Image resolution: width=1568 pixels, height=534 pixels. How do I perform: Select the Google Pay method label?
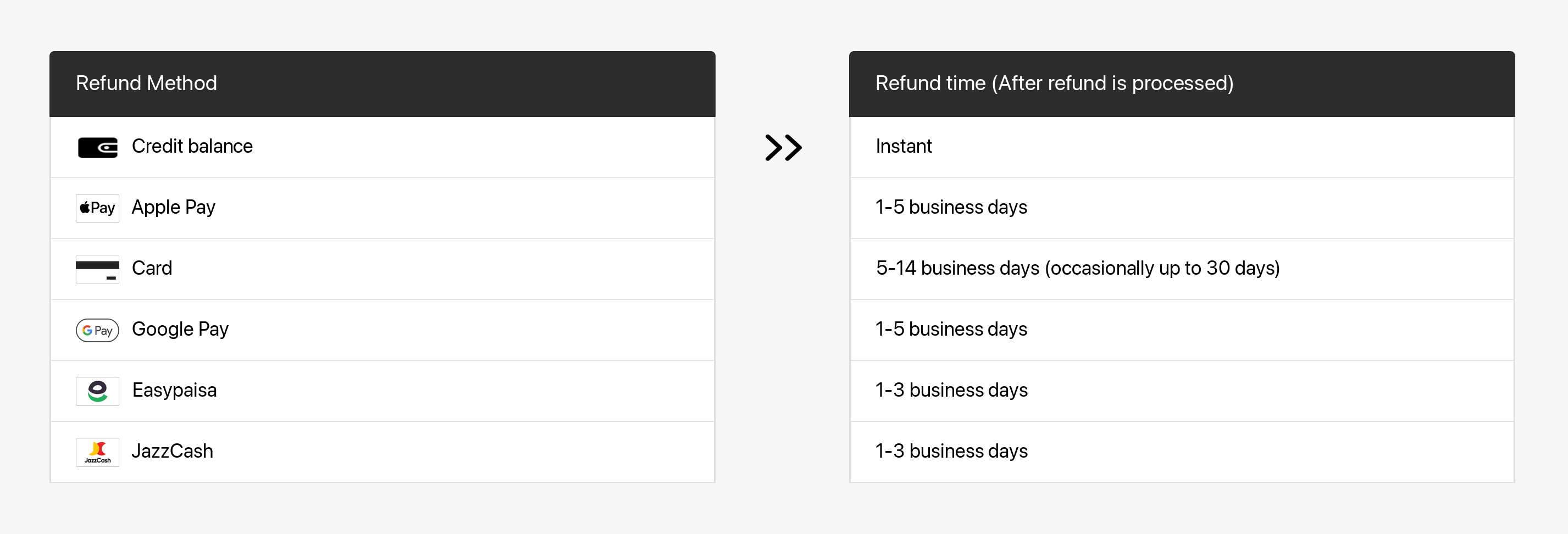(x=180, y=329)
